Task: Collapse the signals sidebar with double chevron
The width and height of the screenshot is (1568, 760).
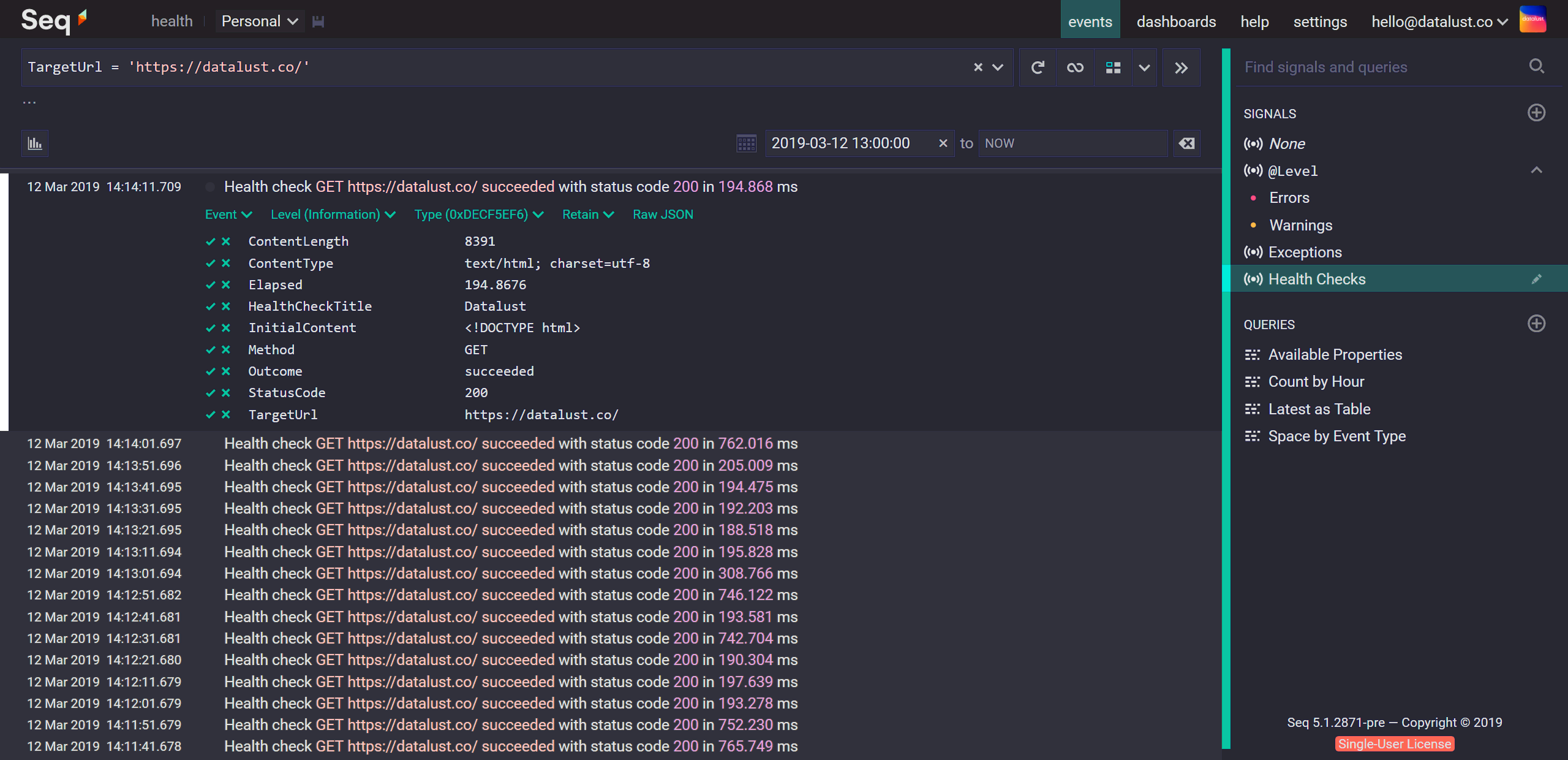Action: pyautogui.click(x=1181, y=67)
